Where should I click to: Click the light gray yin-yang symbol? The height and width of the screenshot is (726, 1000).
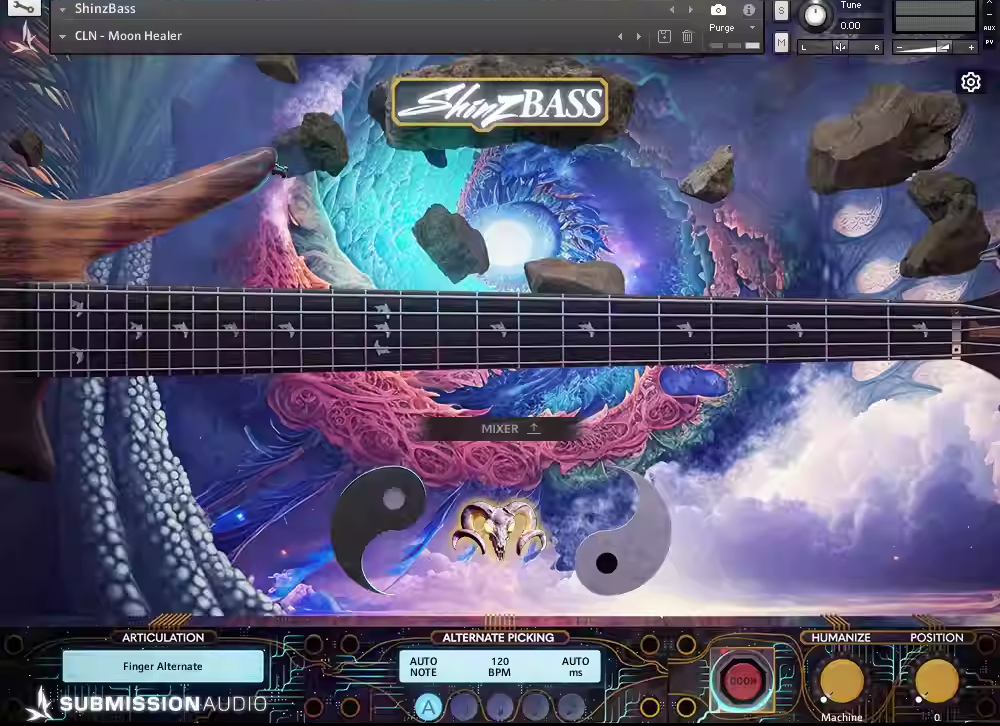pyautogui.click(x=623, y=533)
